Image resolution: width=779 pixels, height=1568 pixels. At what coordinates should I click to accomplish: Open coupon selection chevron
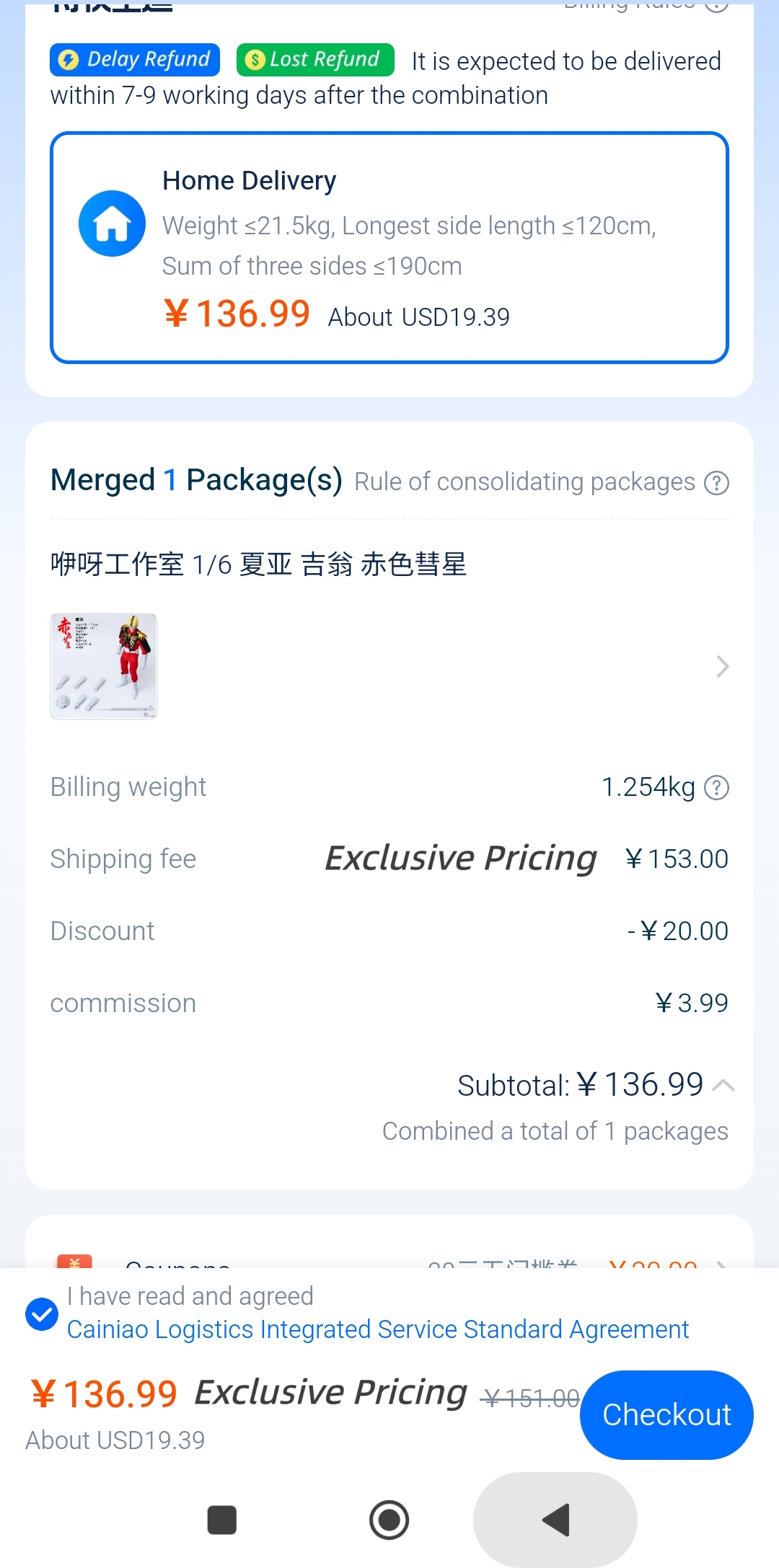721,1263
